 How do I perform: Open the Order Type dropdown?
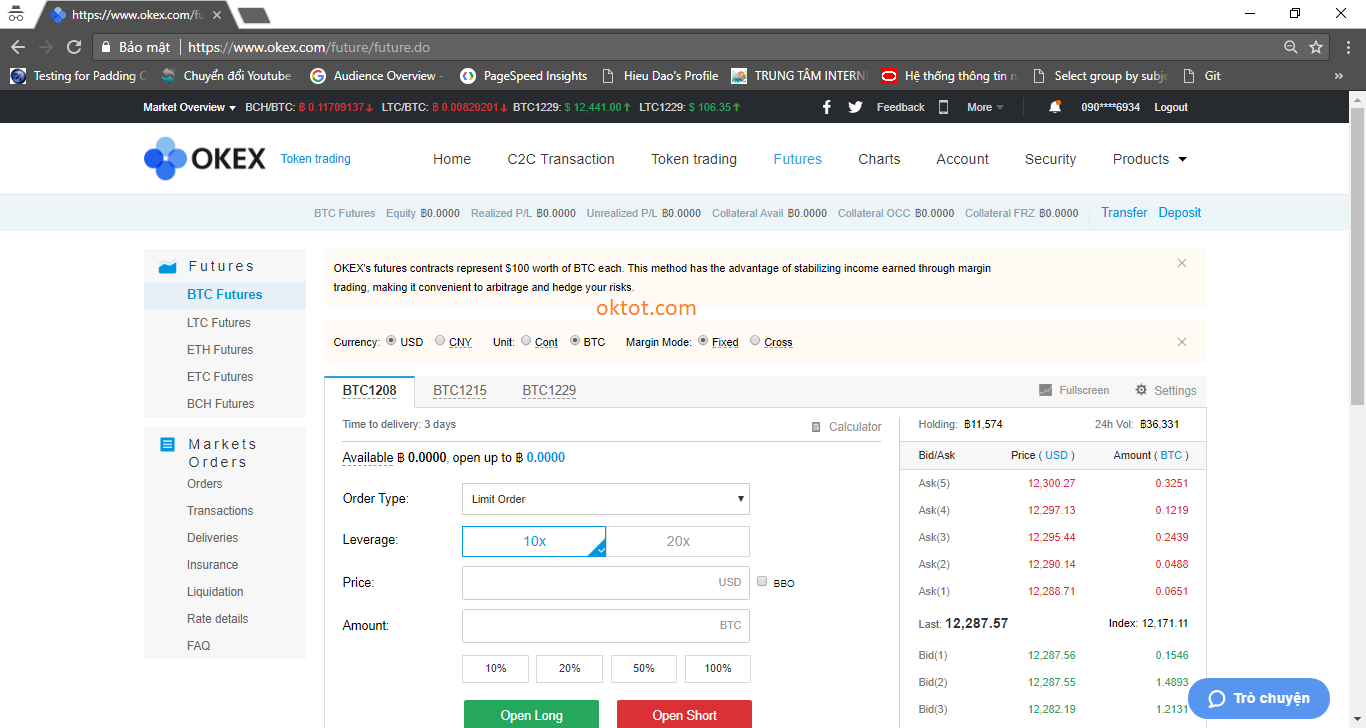coord(605,499)
